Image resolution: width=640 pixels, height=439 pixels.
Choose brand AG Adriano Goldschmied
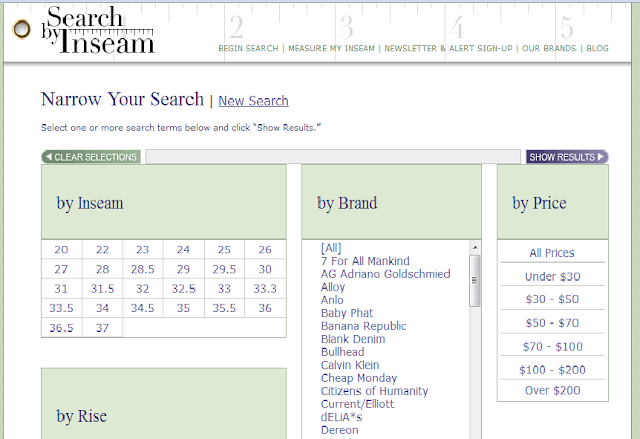(385, 274)
